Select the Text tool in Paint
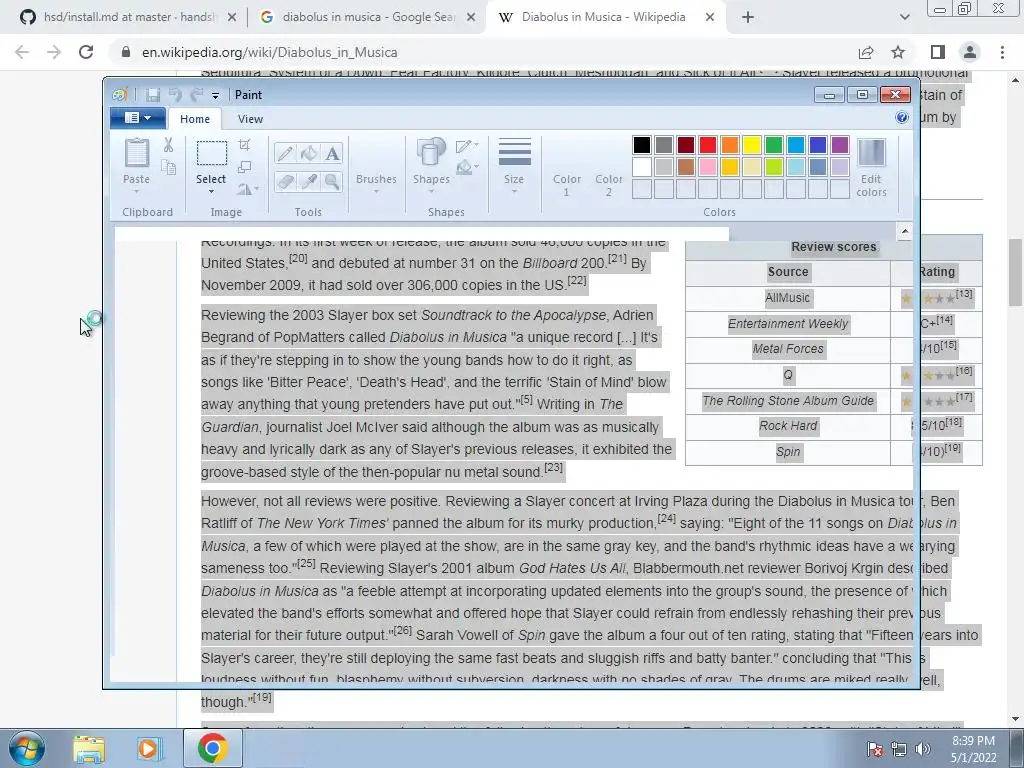Image resolution: width=1024 pixels, height=768 pixels. pos(332,153)
